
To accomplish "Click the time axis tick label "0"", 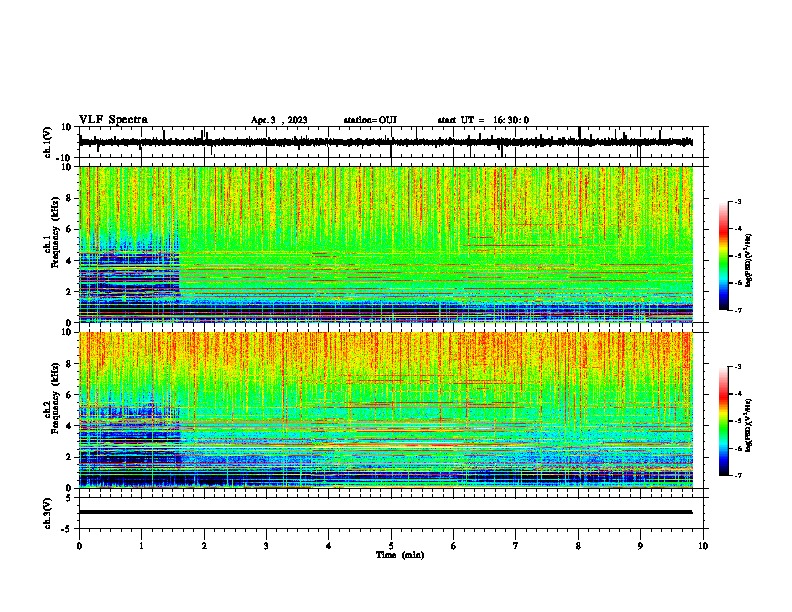I will 79,546.
